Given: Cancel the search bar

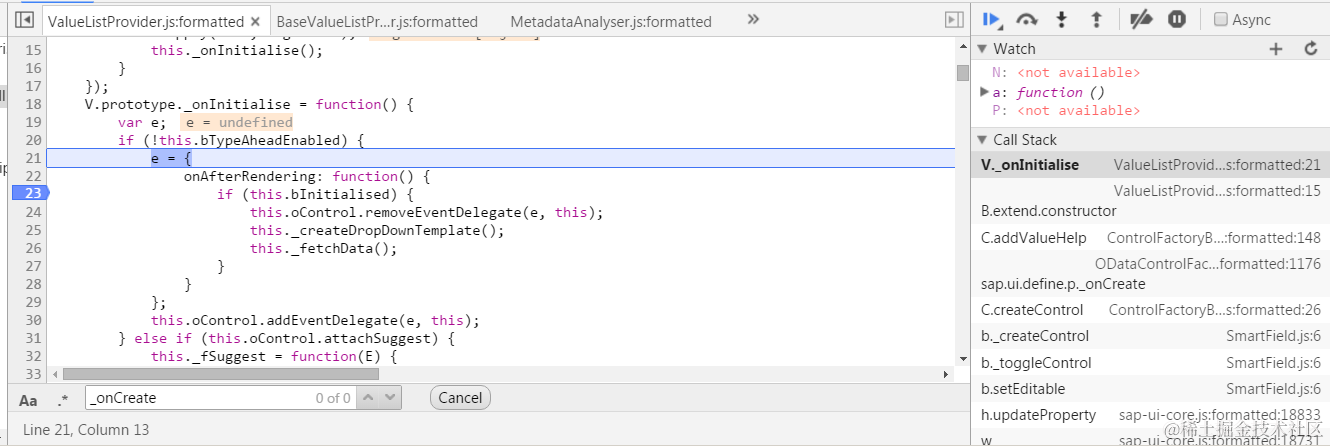Looking at the screenshot, I should [460, 398].
